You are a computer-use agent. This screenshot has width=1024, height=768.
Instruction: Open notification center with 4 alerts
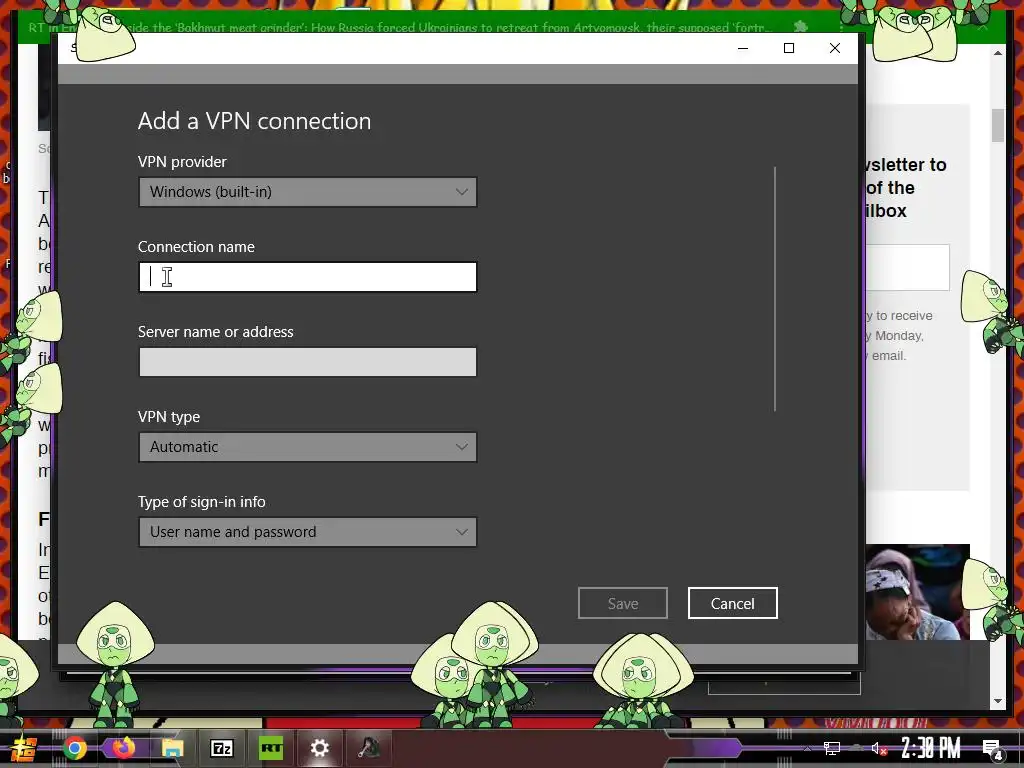pos(993,749)
